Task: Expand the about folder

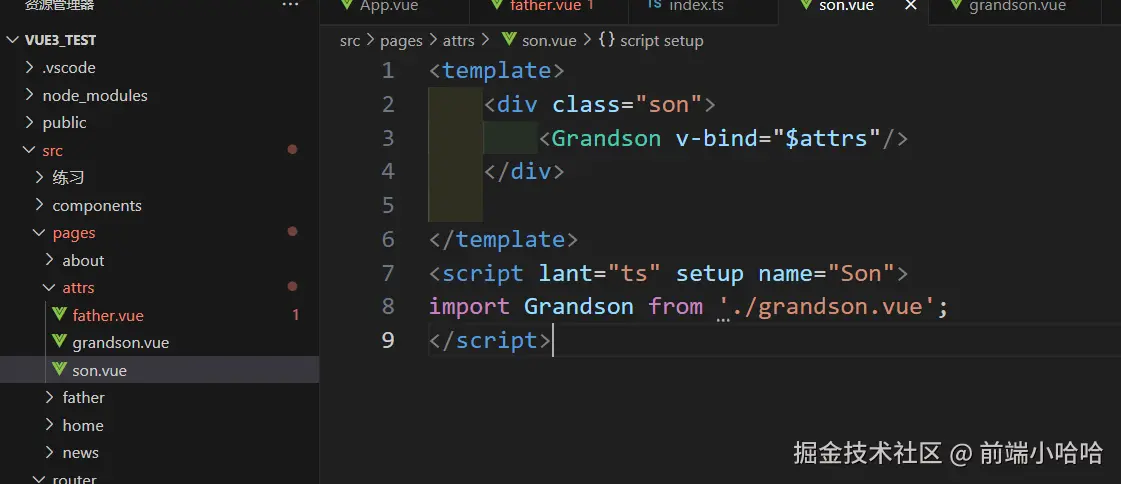Action: point(49,260)
